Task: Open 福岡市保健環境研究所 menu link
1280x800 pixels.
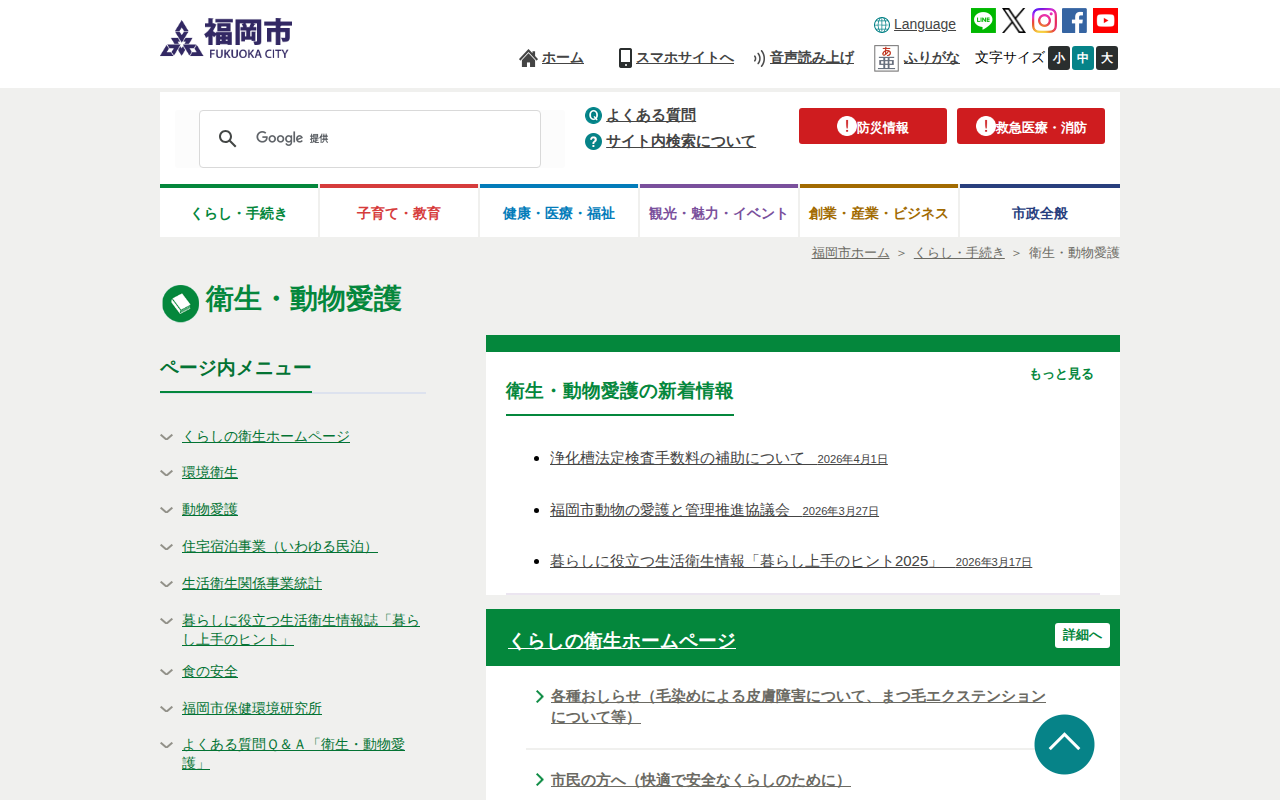Action: tap(252, 708)
